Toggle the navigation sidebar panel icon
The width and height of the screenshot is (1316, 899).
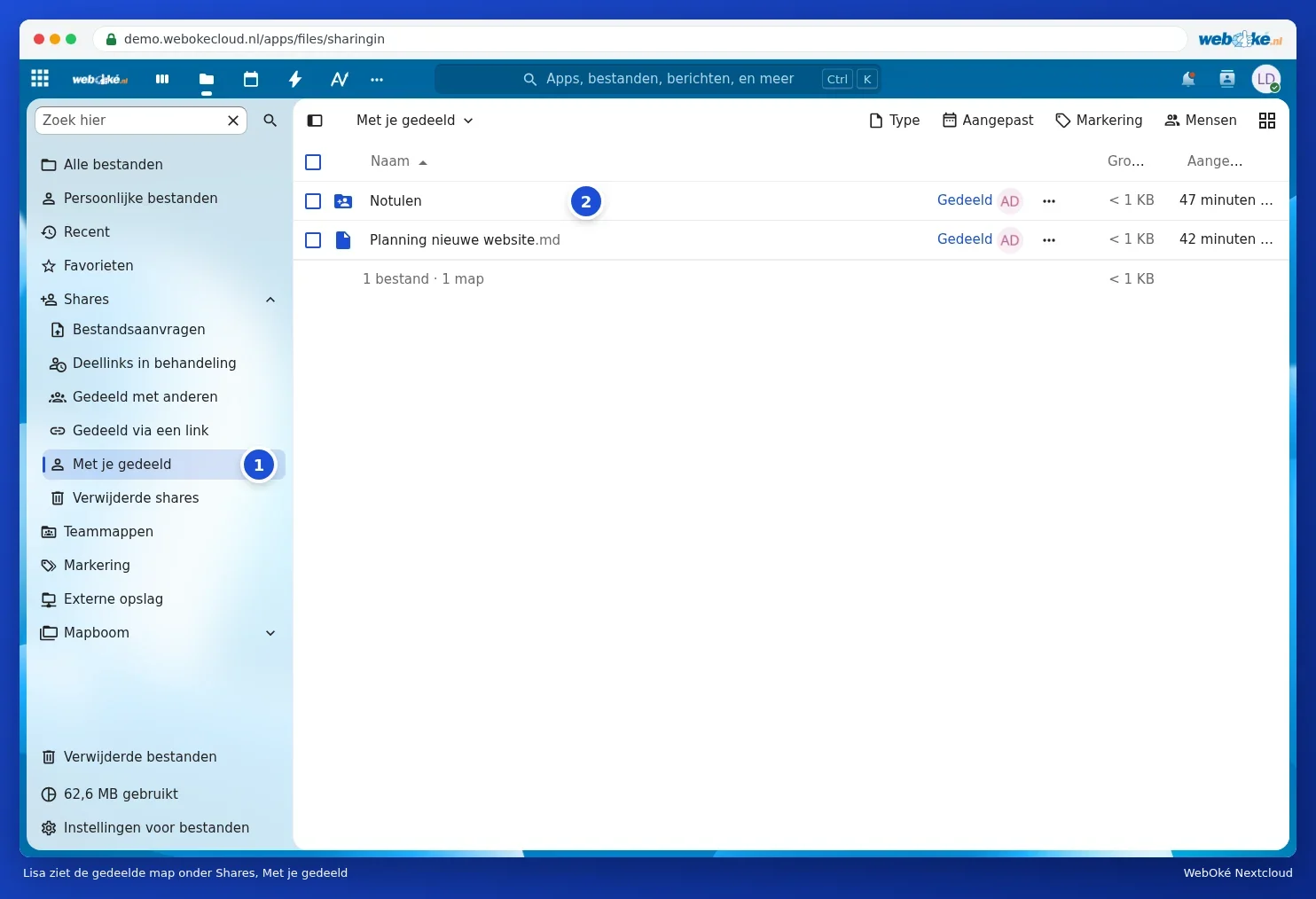[x=315, y=121]
